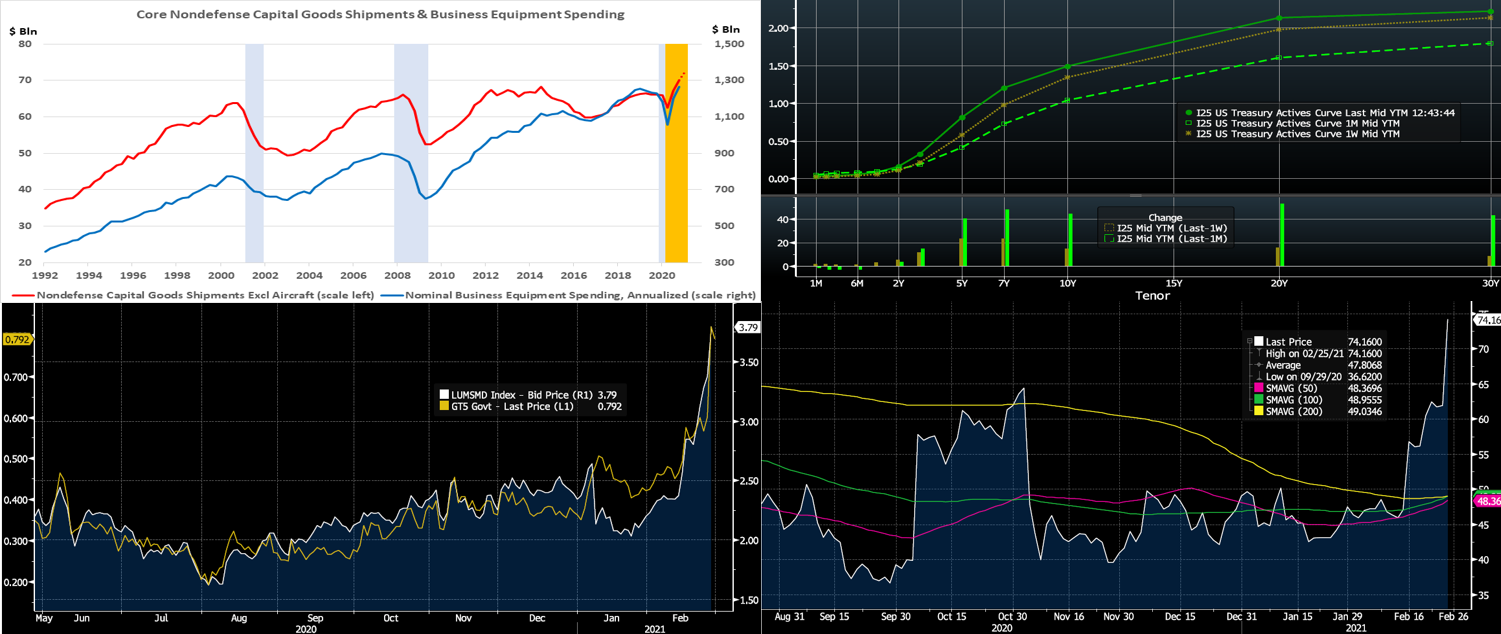Collapse the Last Price legend tree
The width and height of the screenshot is (1501, 634).
point(1249,342)
